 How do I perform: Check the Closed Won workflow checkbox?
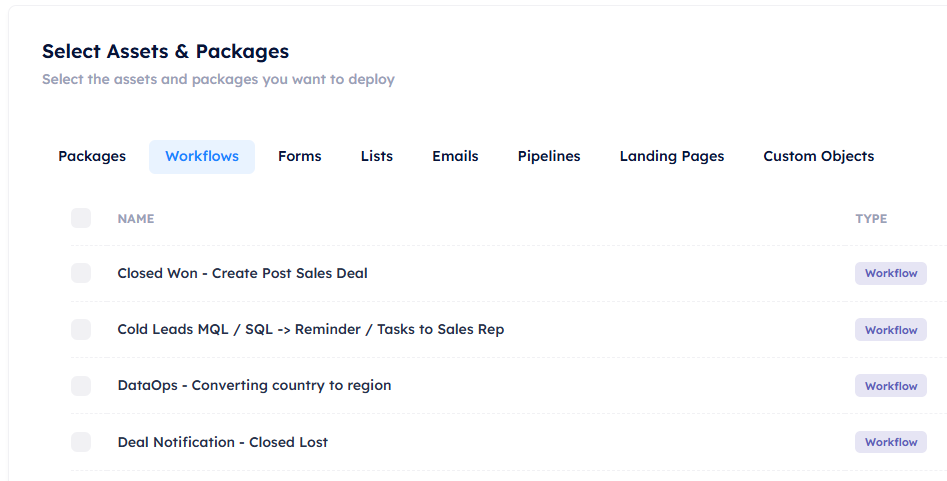point(81,273)
